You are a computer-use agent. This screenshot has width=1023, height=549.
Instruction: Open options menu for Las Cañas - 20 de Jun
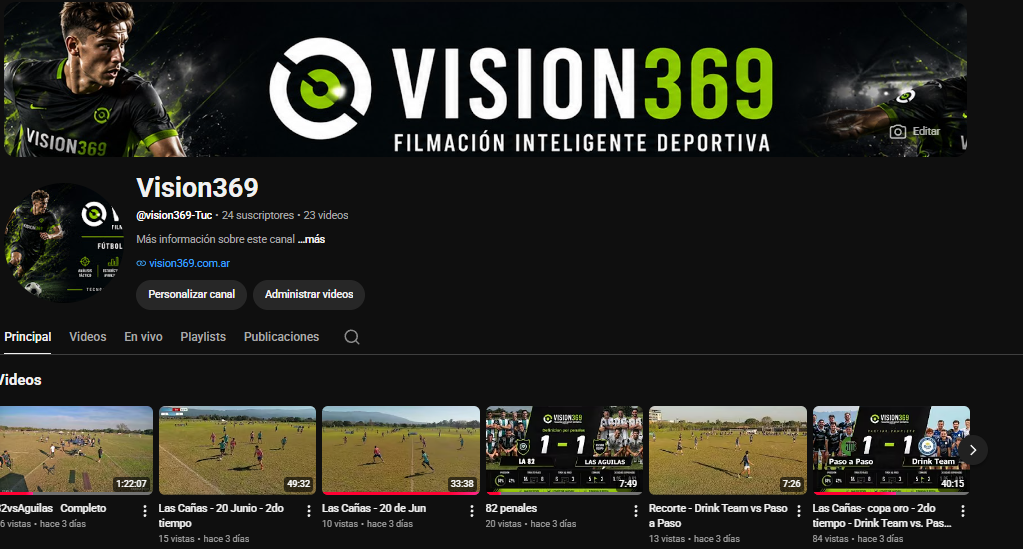(472, 511)
